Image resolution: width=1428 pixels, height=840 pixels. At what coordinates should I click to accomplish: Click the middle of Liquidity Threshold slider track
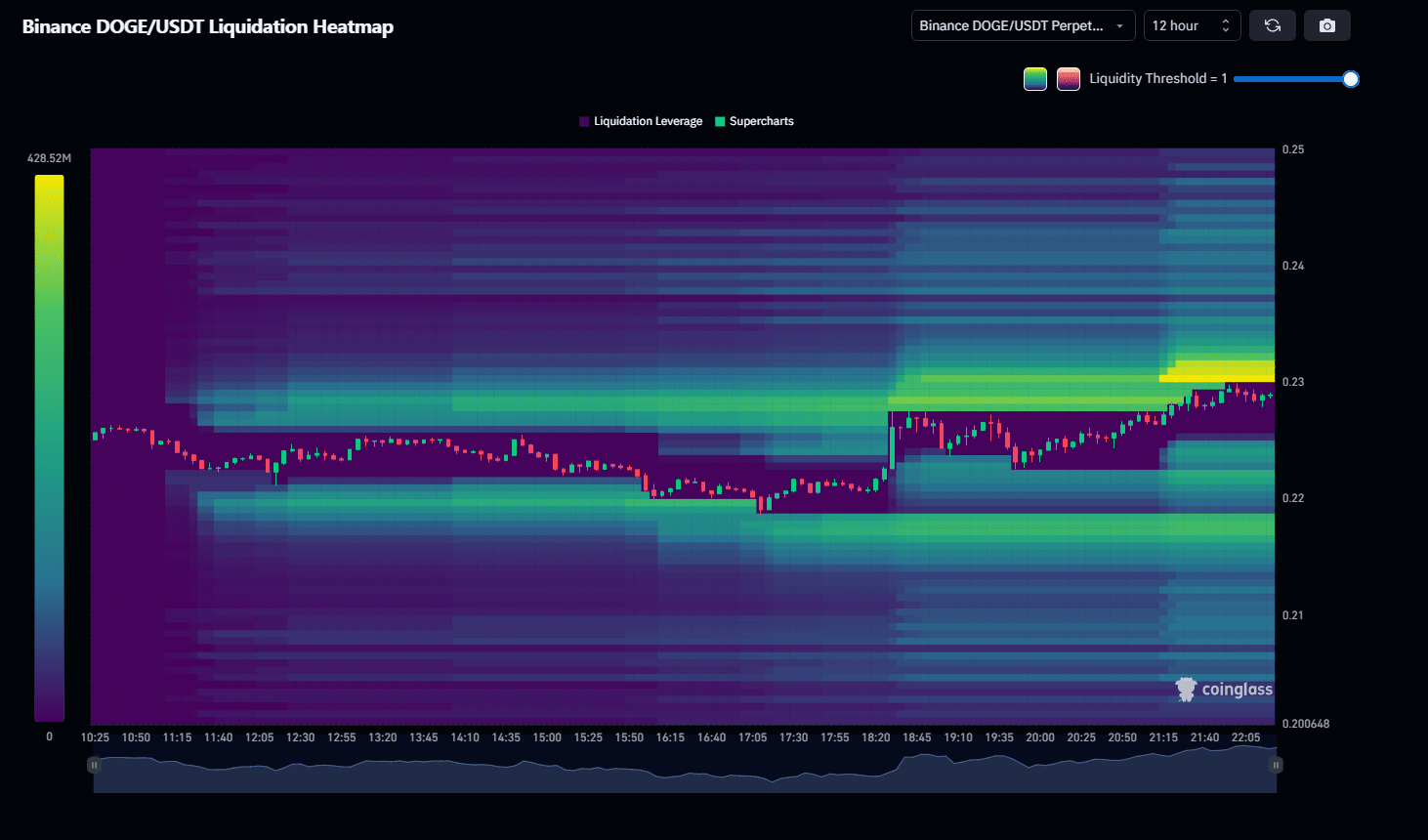[x=1292, y=79]
